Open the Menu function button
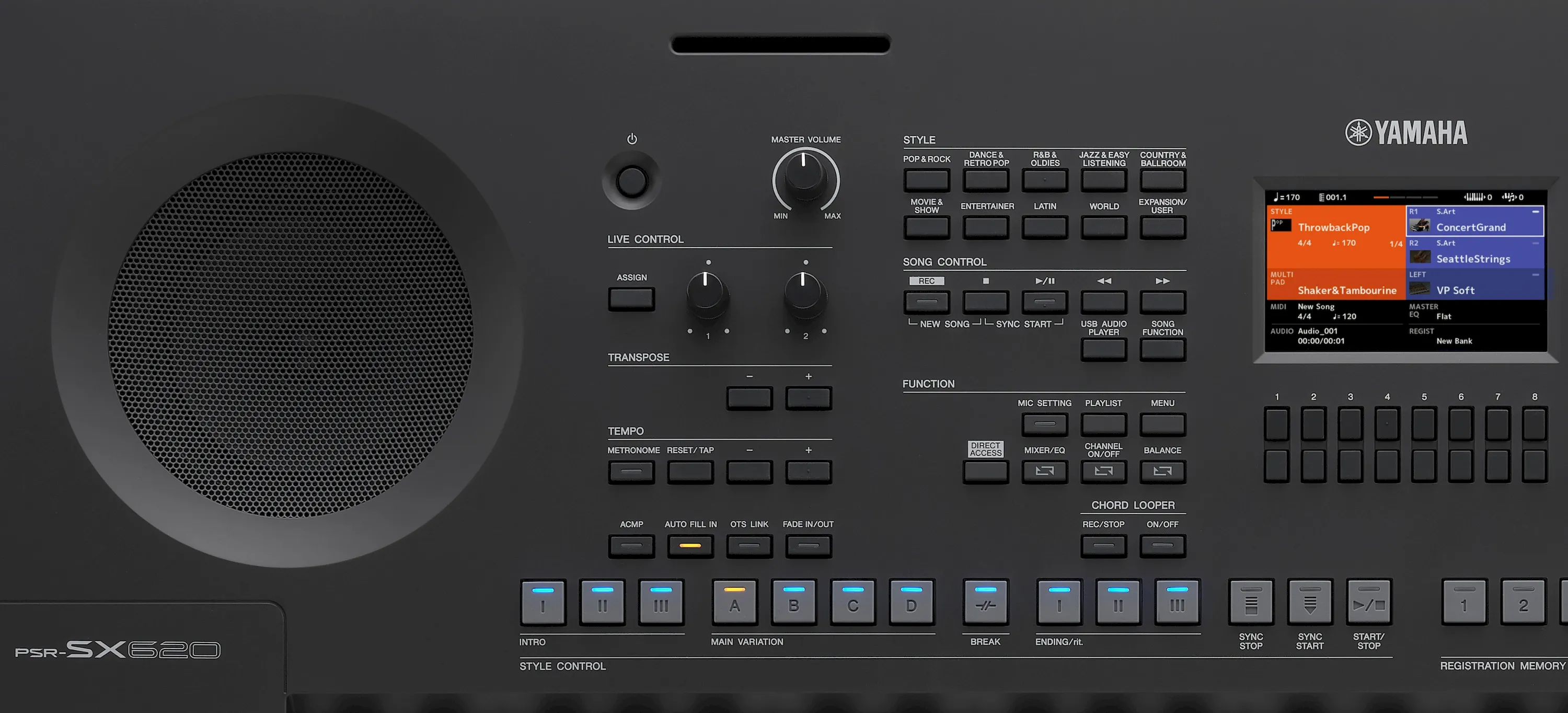The width and height of the screenshot is (1568, 713). 1162,424
